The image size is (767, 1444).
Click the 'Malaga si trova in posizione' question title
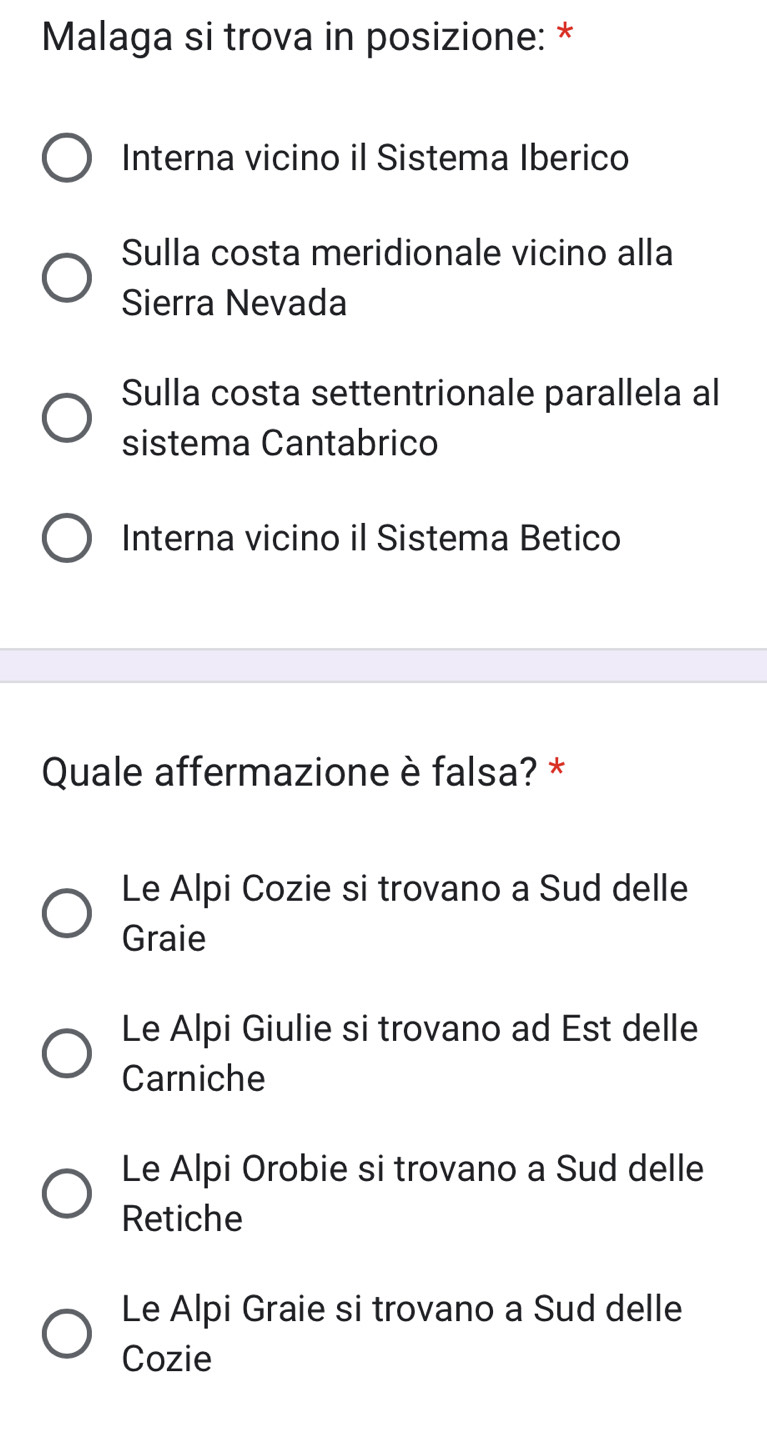click(x=294, y=37)
